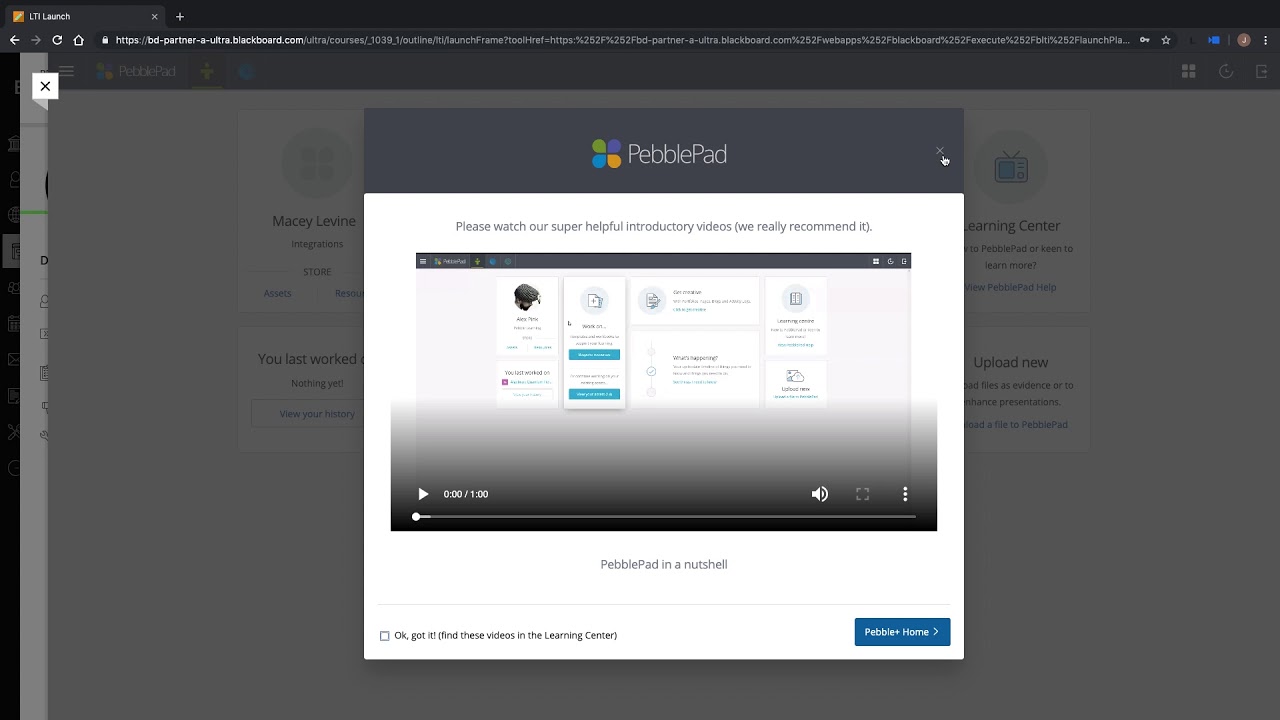Click the ATLAS globe icon in header
1280x720 pixels.
246,71
